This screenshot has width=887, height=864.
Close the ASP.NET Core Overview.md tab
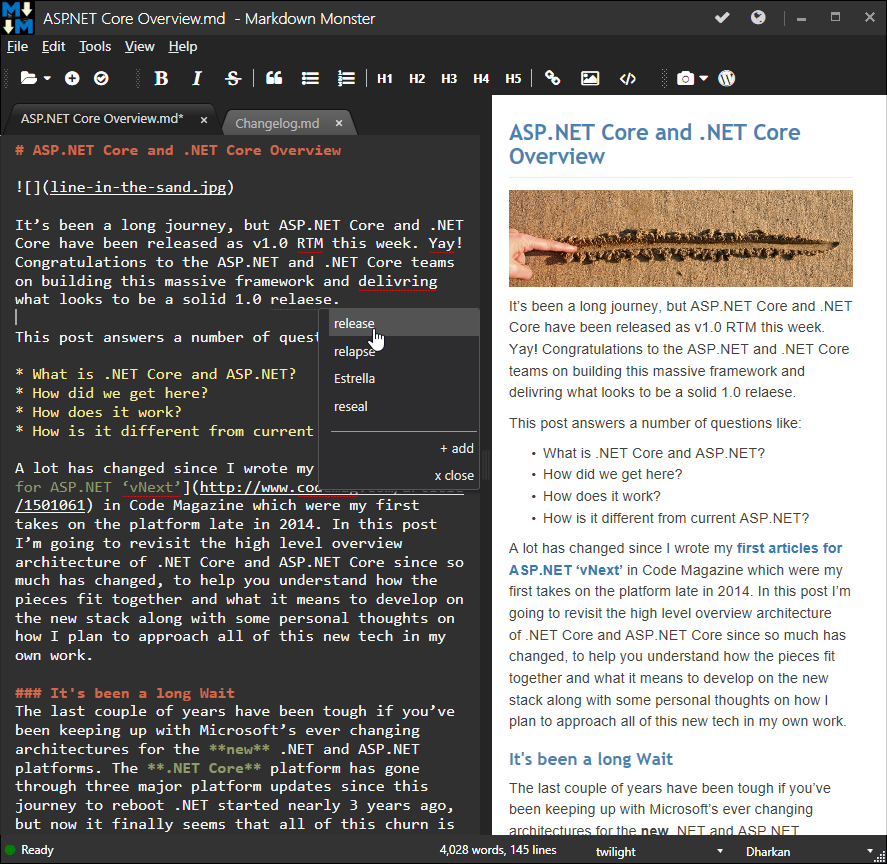point(204,120)
